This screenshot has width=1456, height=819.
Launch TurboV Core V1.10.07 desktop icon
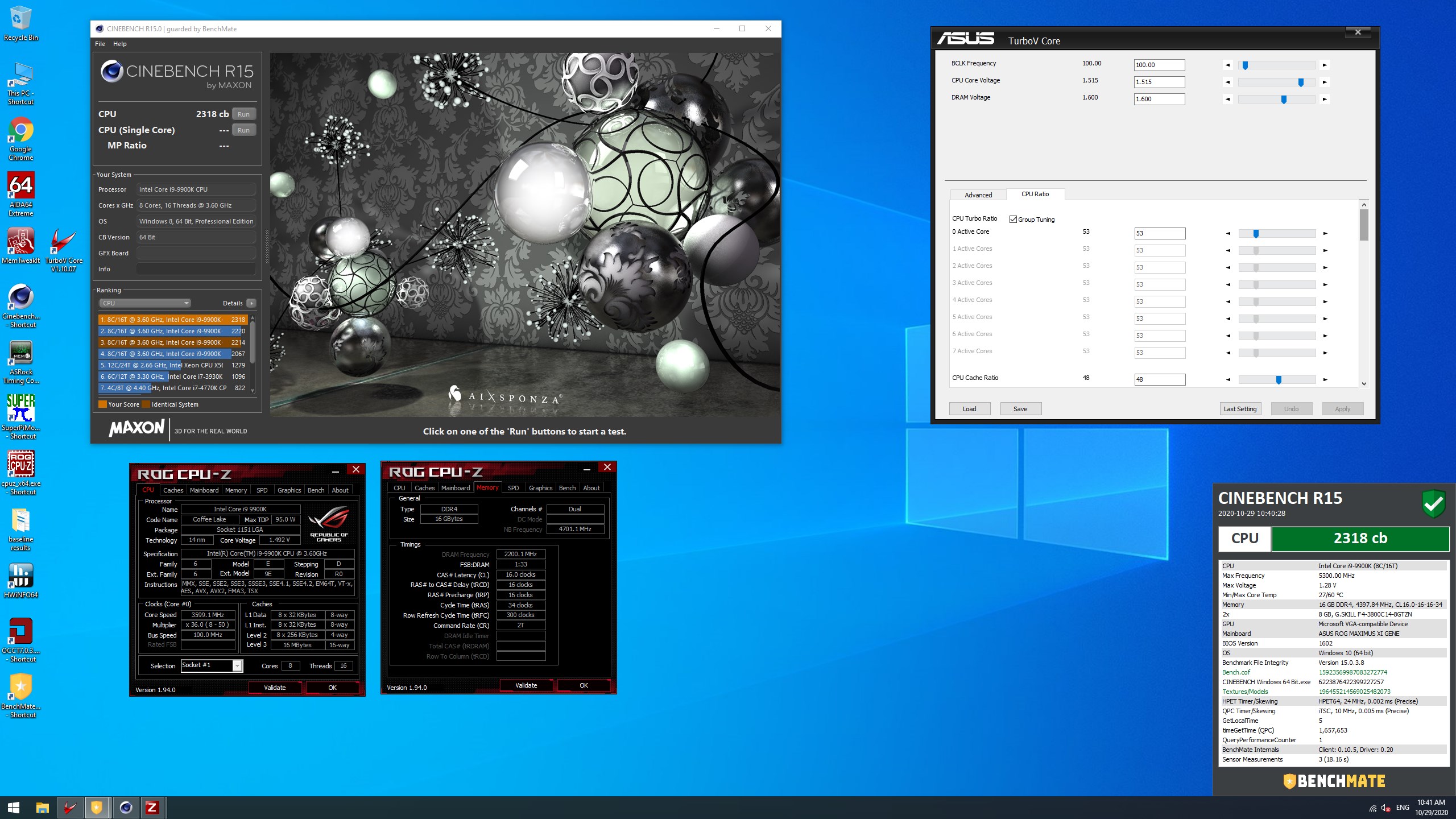pyautogui.click(x=64, y=250)
